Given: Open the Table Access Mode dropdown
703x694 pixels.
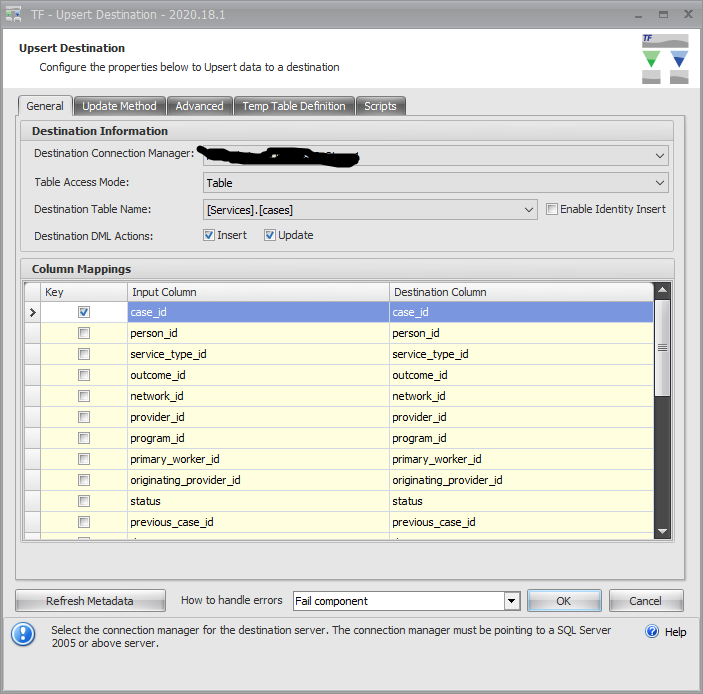Looking at the screenshot, I should tap(660, 183).
